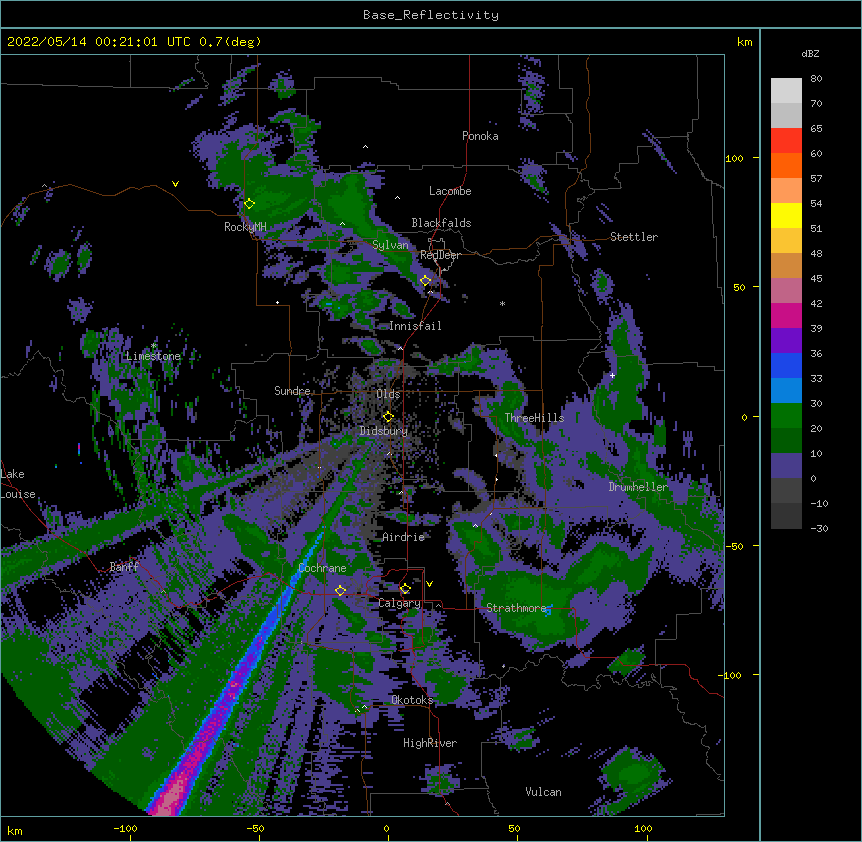The width and height of the screenshot is (862, 842).
Task: Click the Vulcan city label
Action: 543,792
